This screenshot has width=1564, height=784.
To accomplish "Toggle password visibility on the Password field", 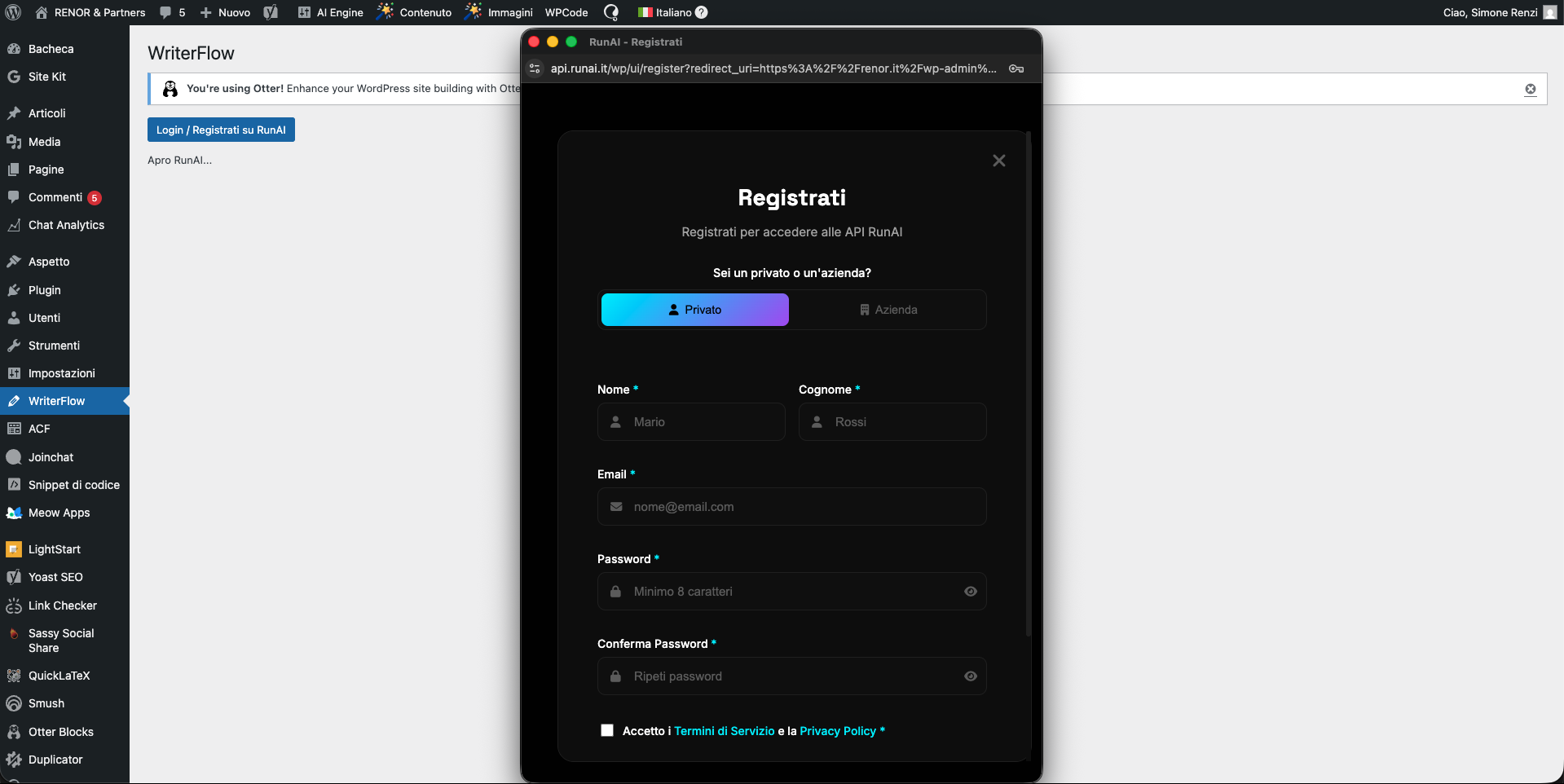I will 970,592.
